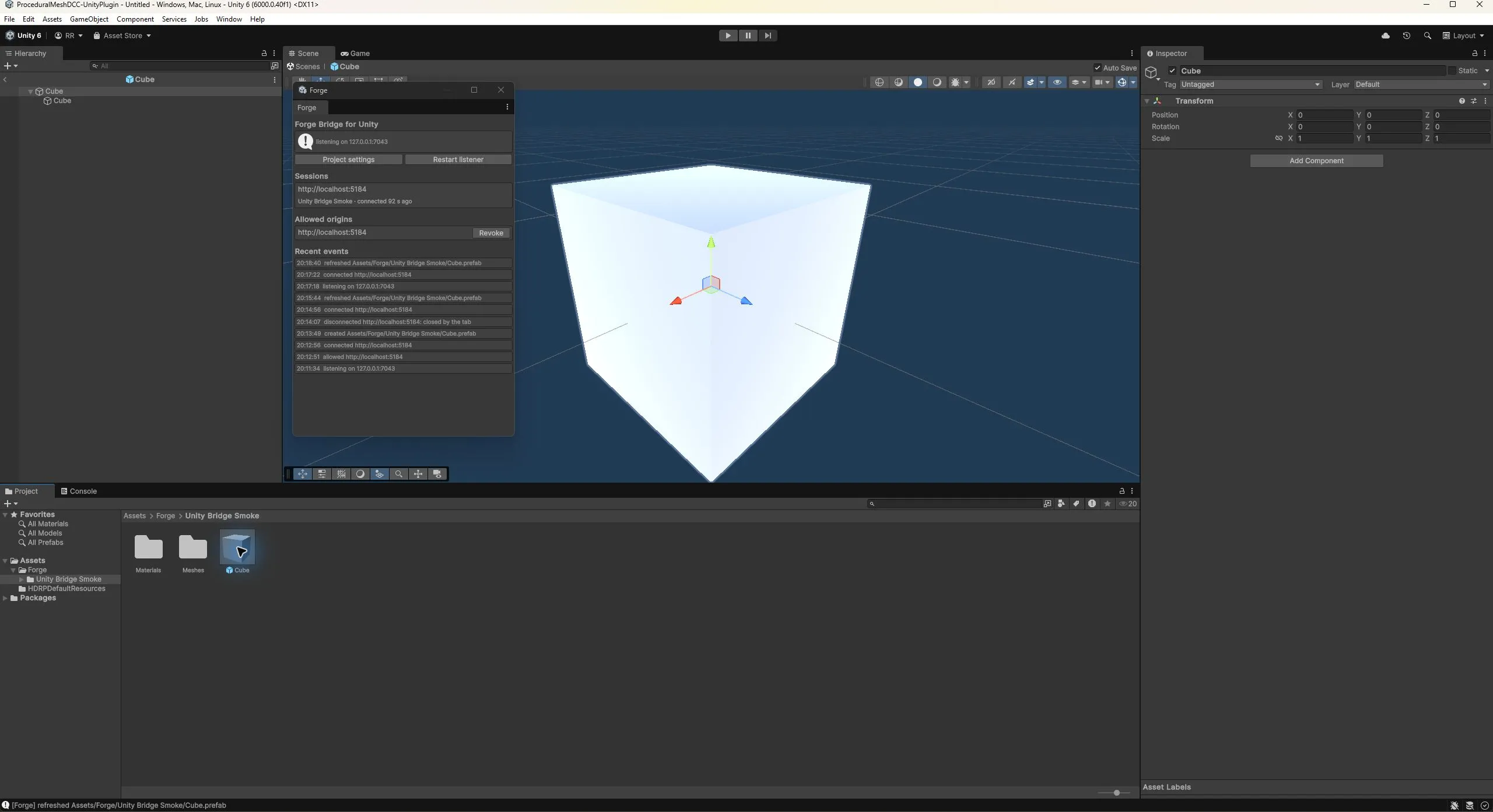1493x812 pixels.
Task: Select Unity Bridge Smoke folder in tree
Action: pos(68,579)
